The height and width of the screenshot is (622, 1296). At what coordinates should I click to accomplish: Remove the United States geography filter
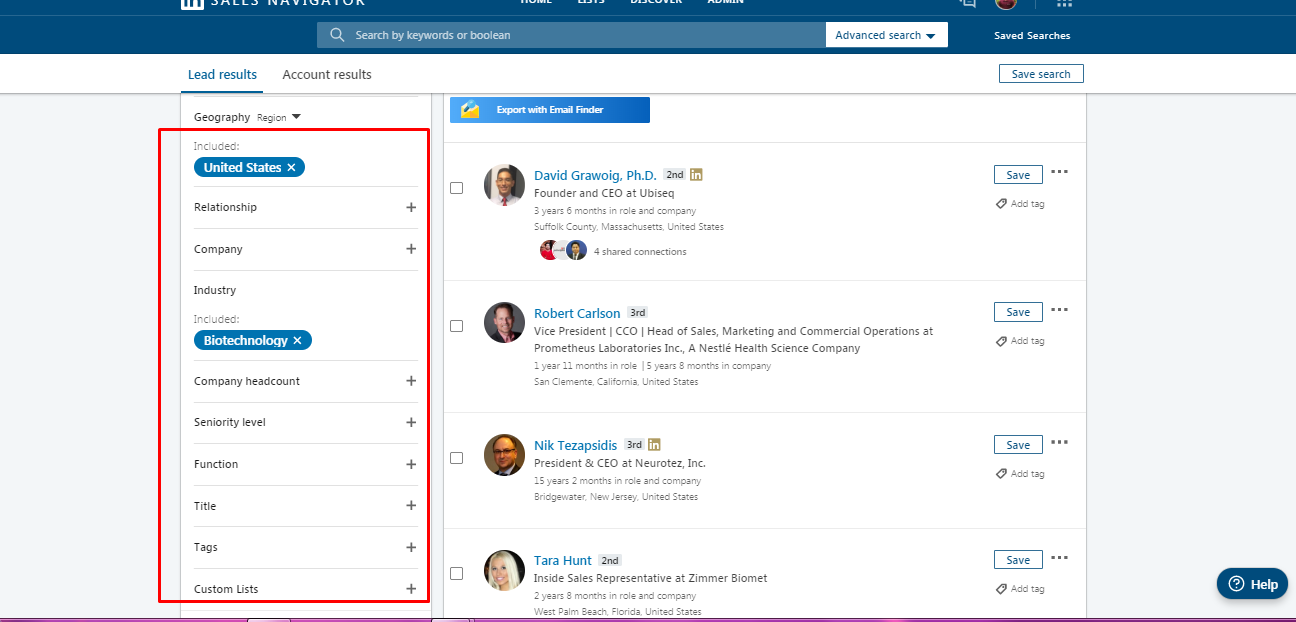pyautogui.click(x=290, y=167)
